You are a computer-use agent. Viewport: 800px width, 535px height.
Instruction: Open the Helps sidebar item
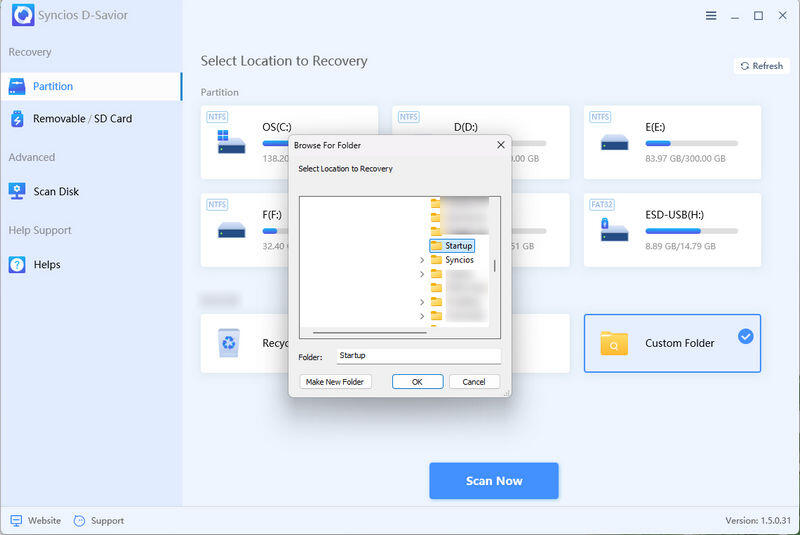pos(47,265)
